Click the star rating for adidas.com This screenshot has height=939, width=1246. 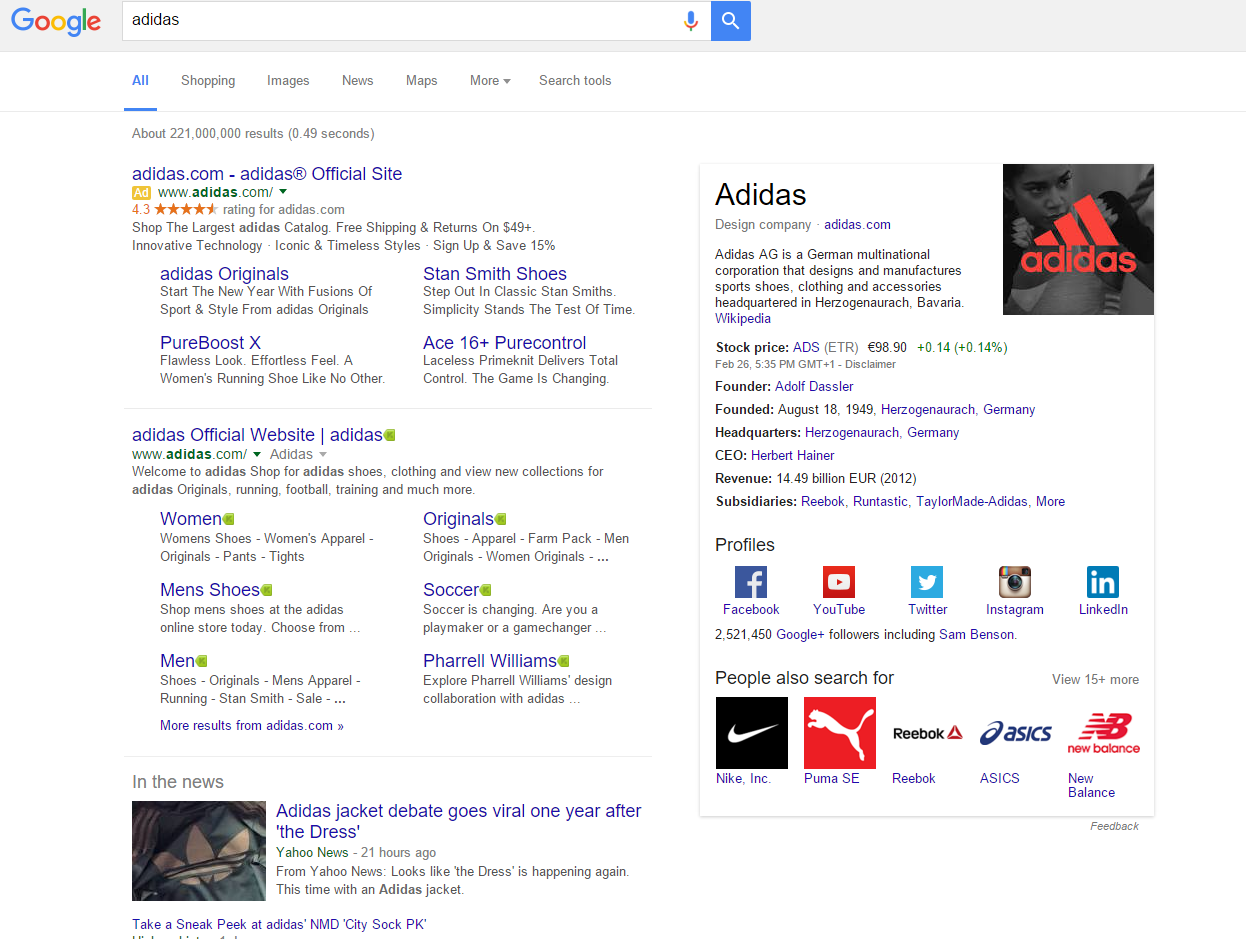pos(186,210)
